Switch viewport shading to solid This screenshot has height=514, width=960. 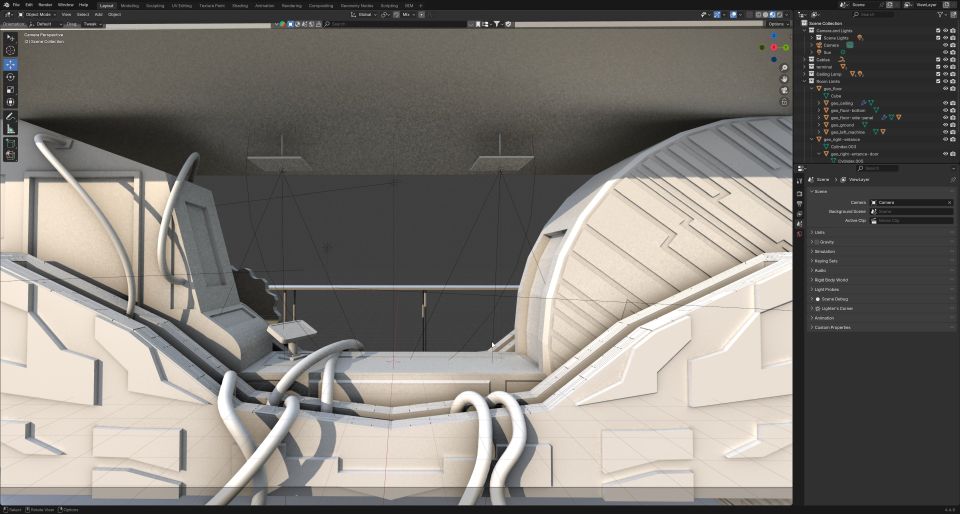click(x=765, y=14)
